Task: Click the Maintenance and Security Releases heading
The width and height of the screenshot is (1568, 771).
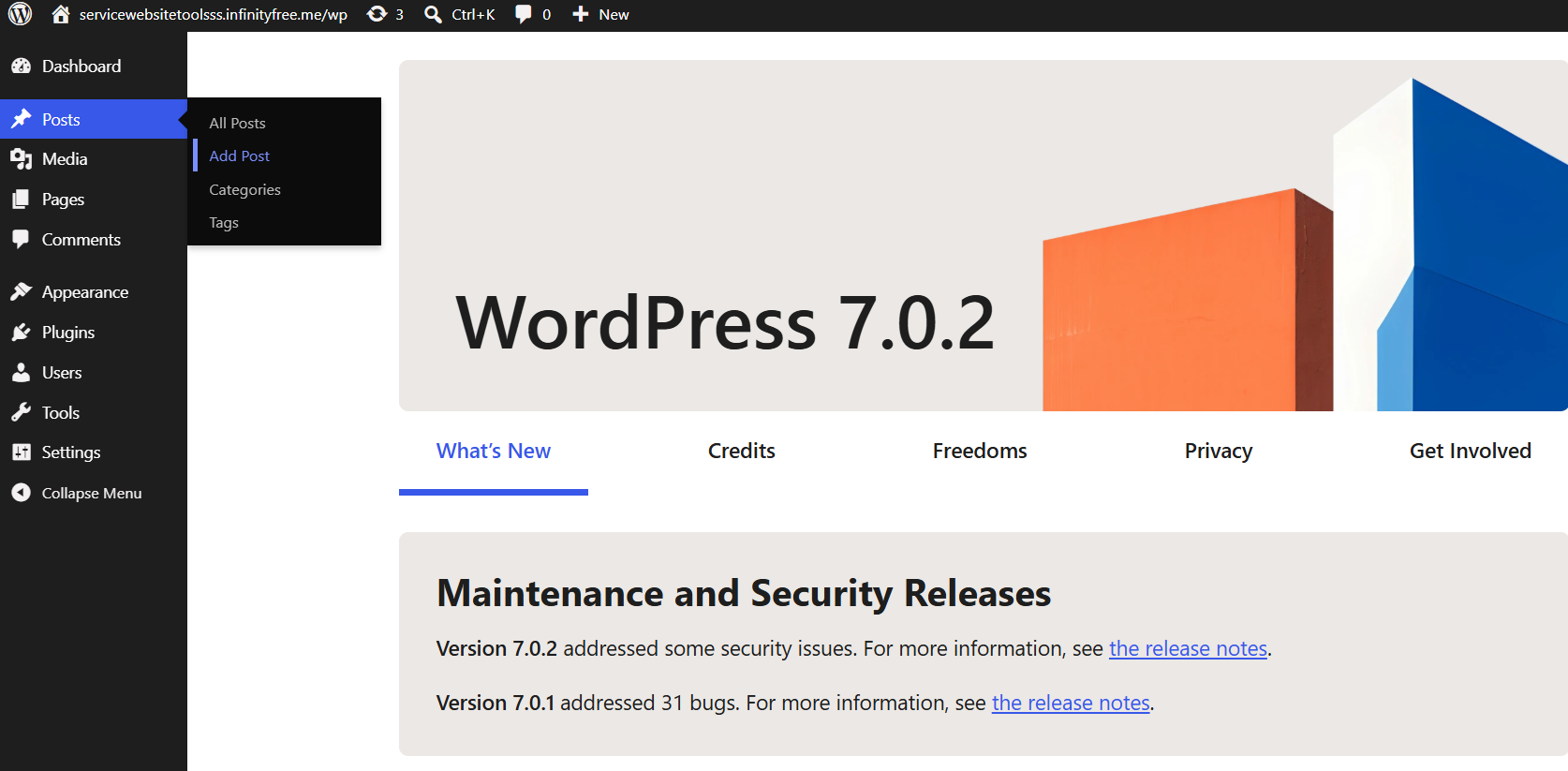Action: 744,593
